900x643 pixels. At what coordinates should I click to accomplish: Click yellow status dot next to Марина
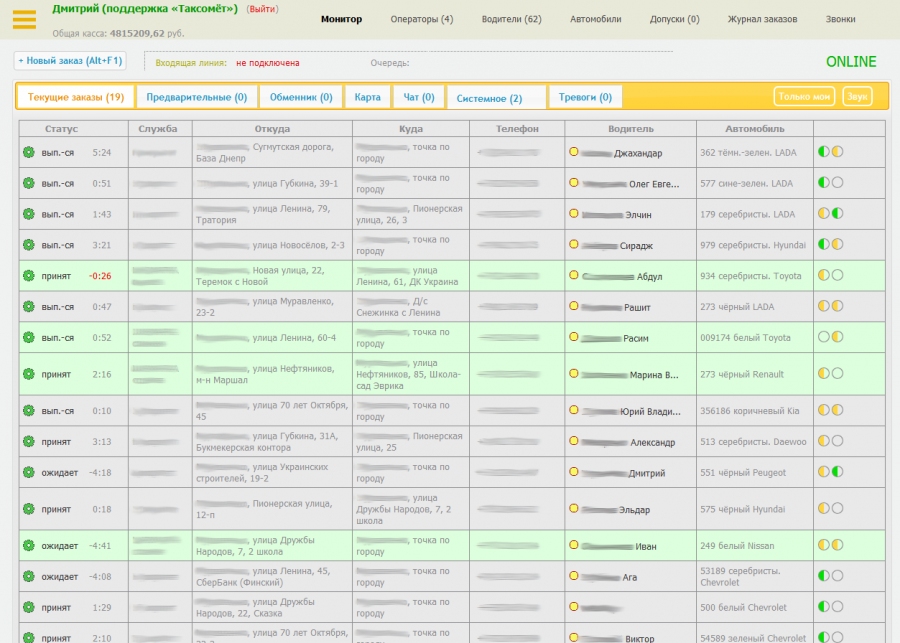(x=574, y=375)
